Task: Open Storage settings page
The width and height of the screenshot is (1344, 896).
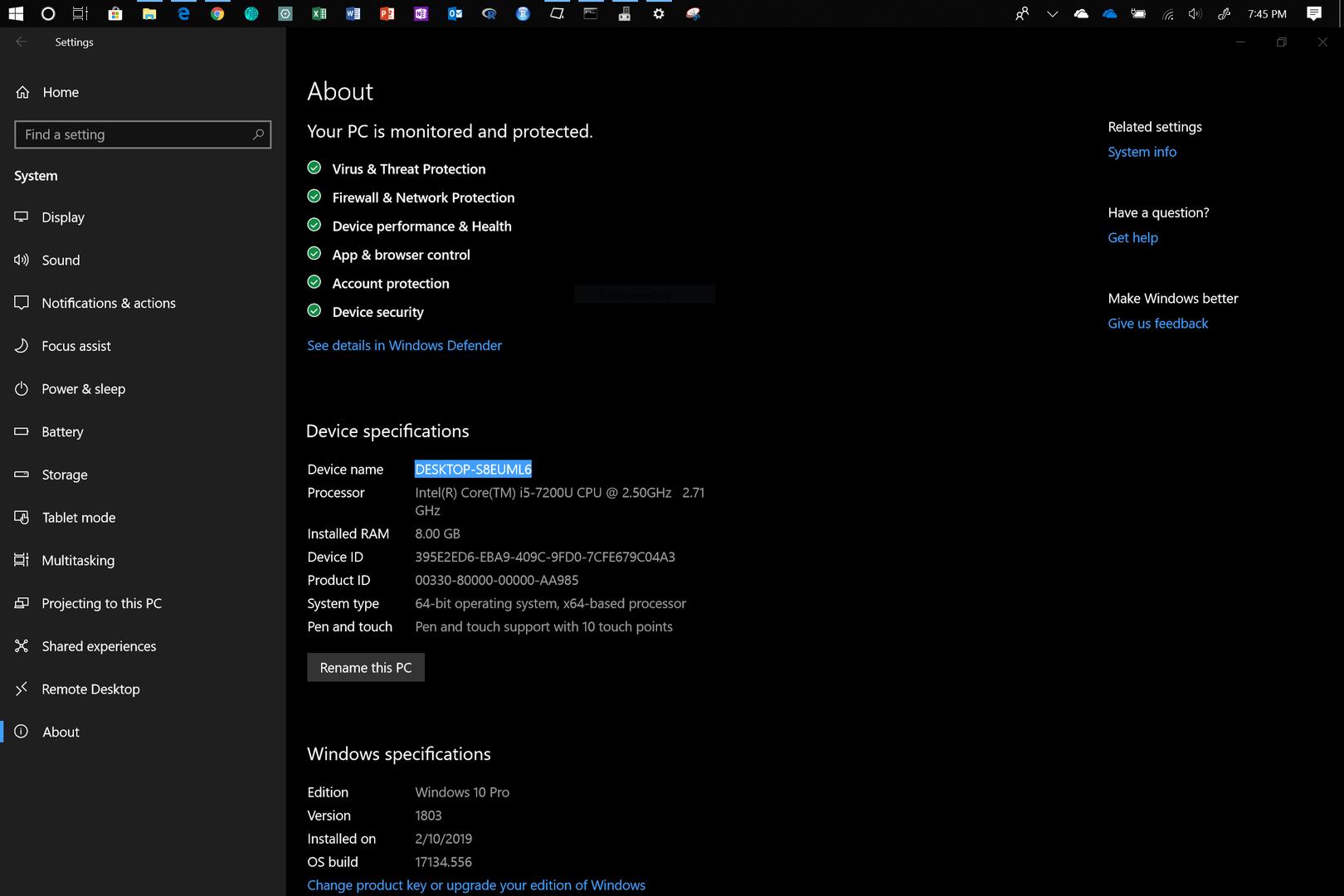Action: tap(143, 475)
